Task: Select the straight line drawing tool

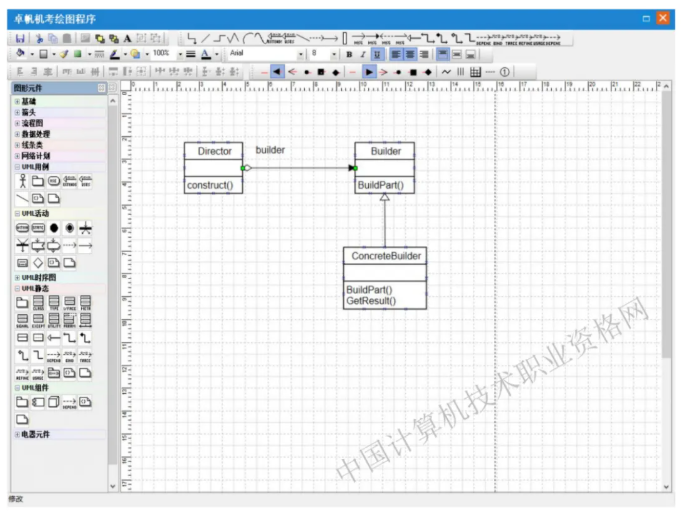Action: tap(206, 38)
